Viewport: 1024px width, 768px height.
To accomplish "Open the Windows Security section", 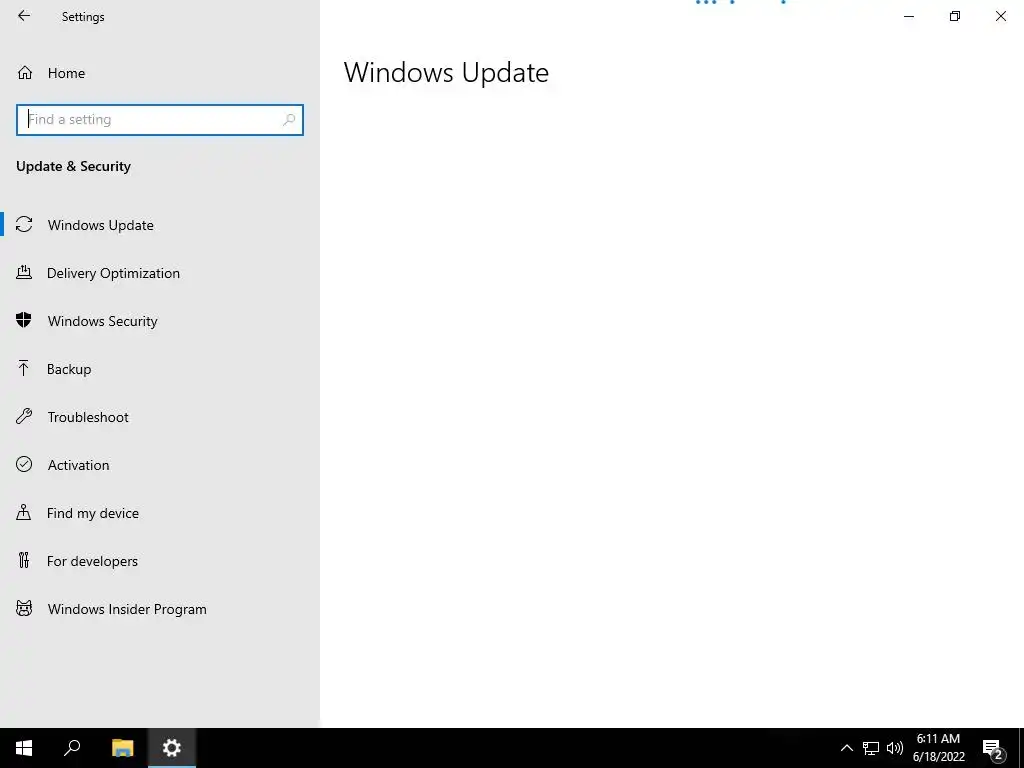I will pyautogui.click(x=160, y=321).
